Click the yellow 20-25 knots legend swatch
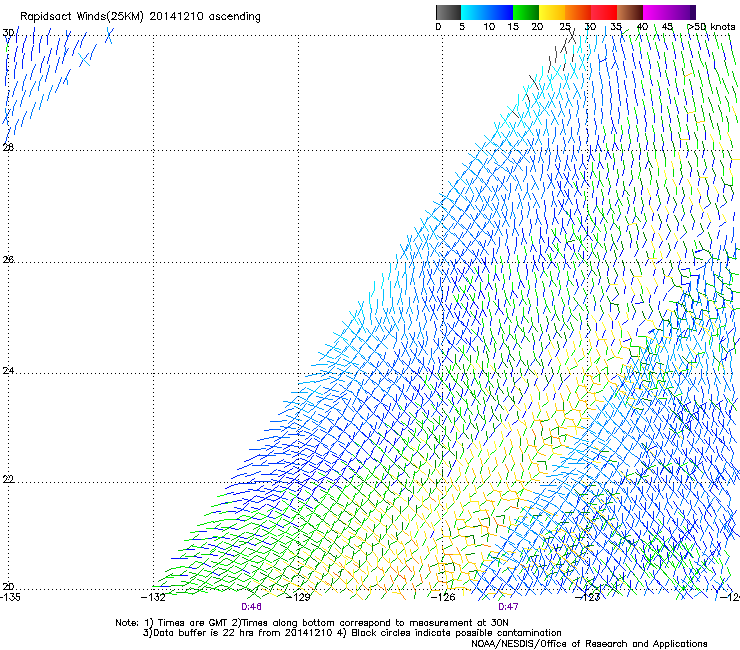Screen dimensions: 740x650 click(x=552, y=12)
